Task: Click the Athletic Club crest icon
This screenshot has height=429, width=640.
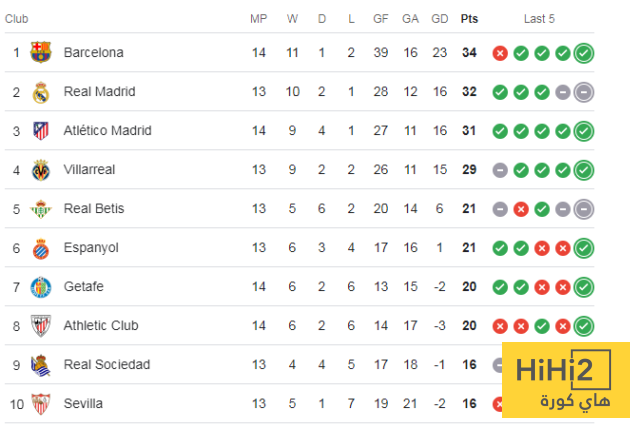Action: coord(41,326)
